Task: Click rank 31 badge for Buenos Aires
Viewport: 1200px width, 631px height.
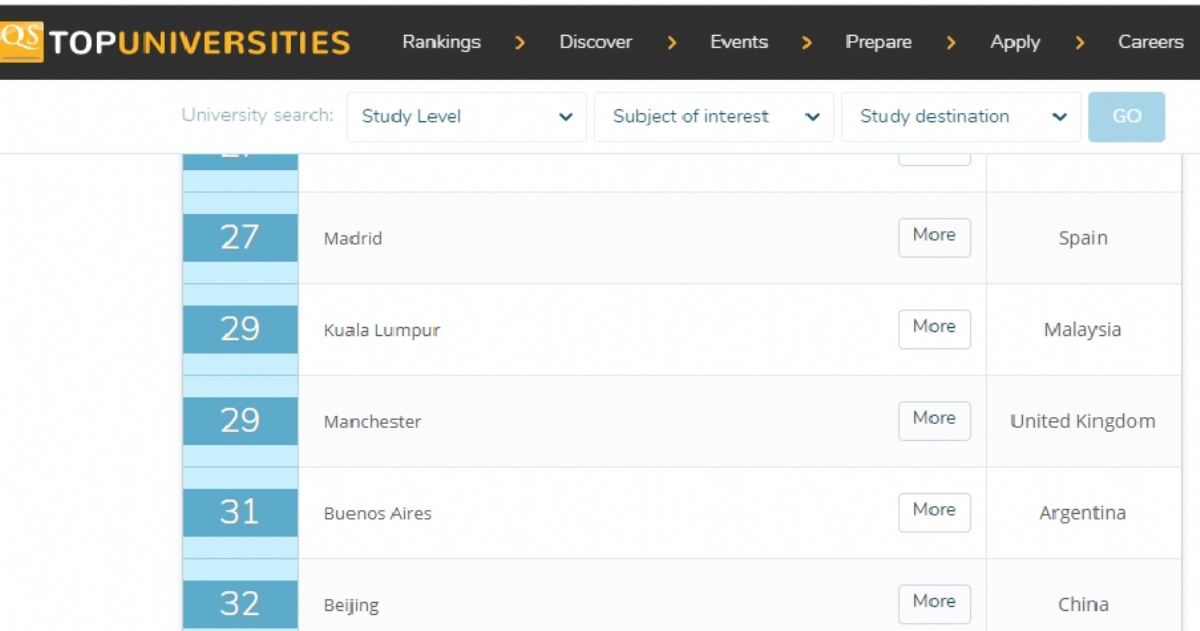Action: point(240,513)
